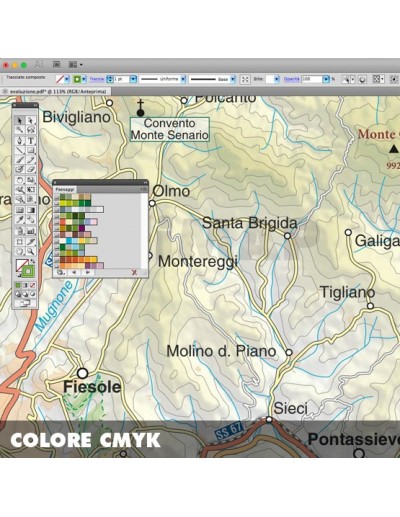Click the green Stroke box in tools panel
This screenshot has height=517, width=400.
point(28,272)
